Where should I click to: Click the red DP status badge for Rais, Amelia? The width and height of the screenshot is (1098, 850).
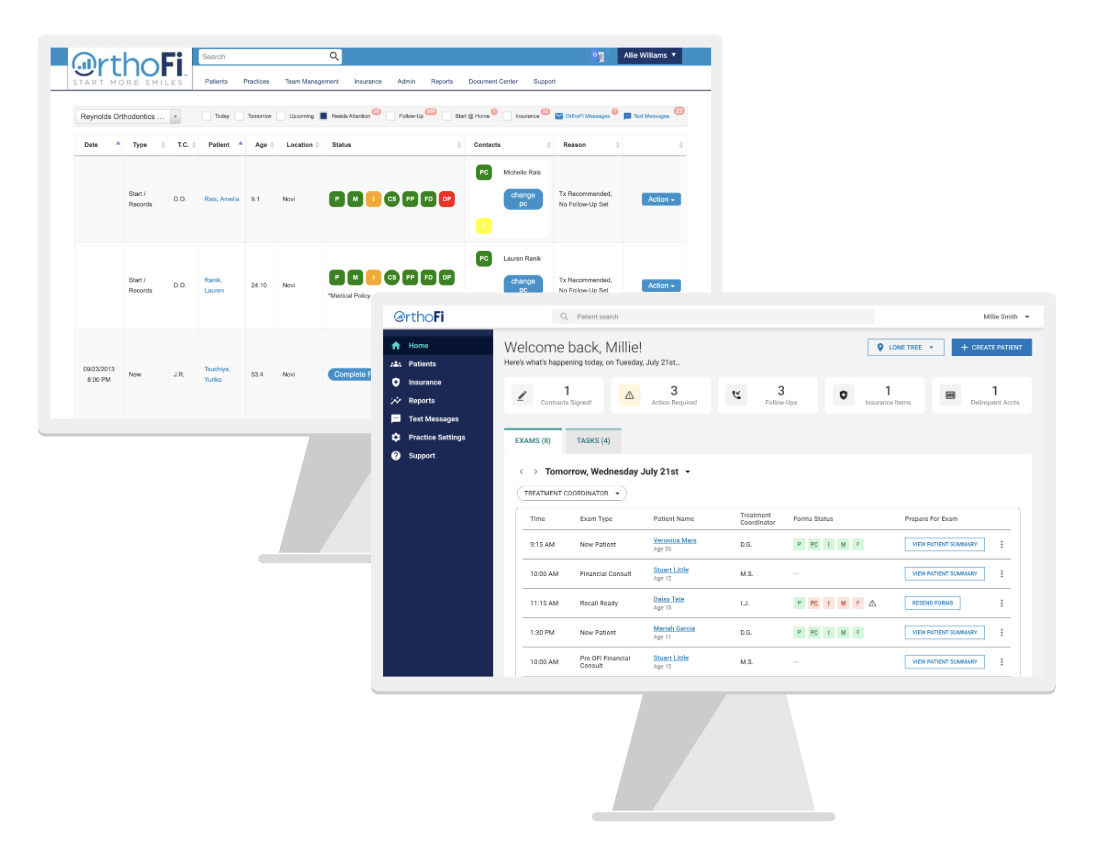[447, 199]
